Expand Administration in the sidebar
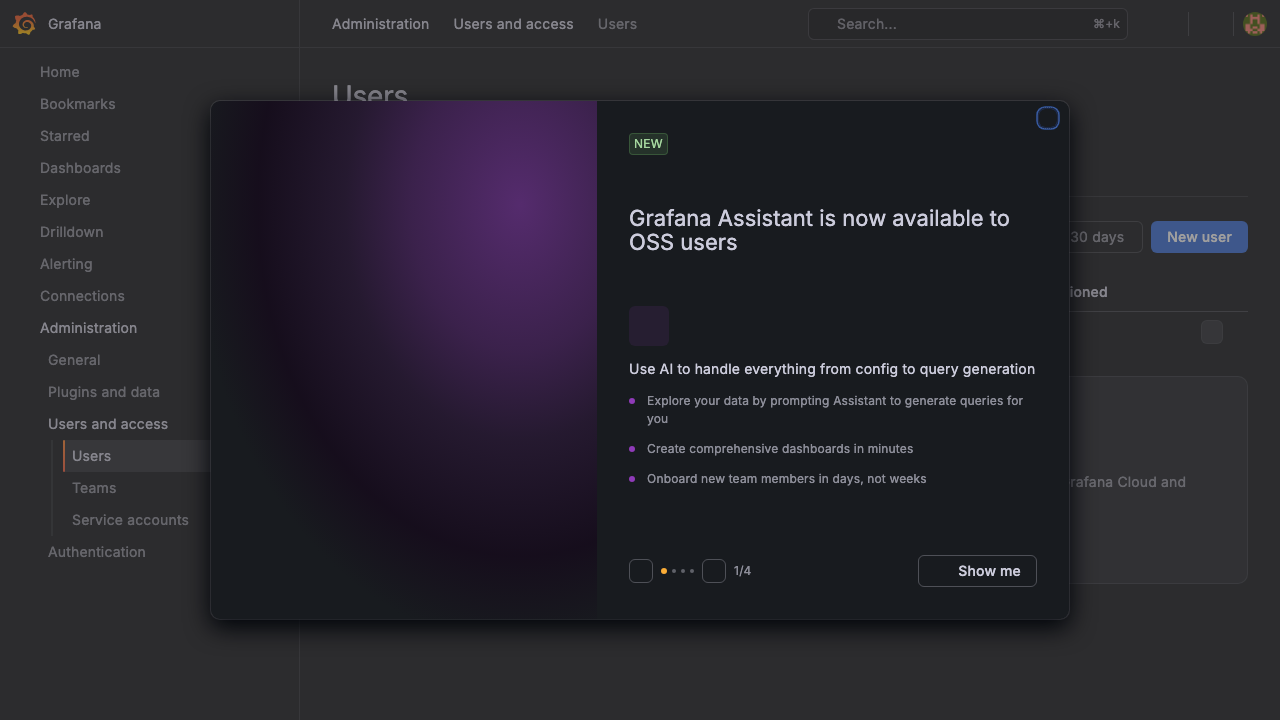Screen dimensions: 1280x720 click(x=88, y=328)
